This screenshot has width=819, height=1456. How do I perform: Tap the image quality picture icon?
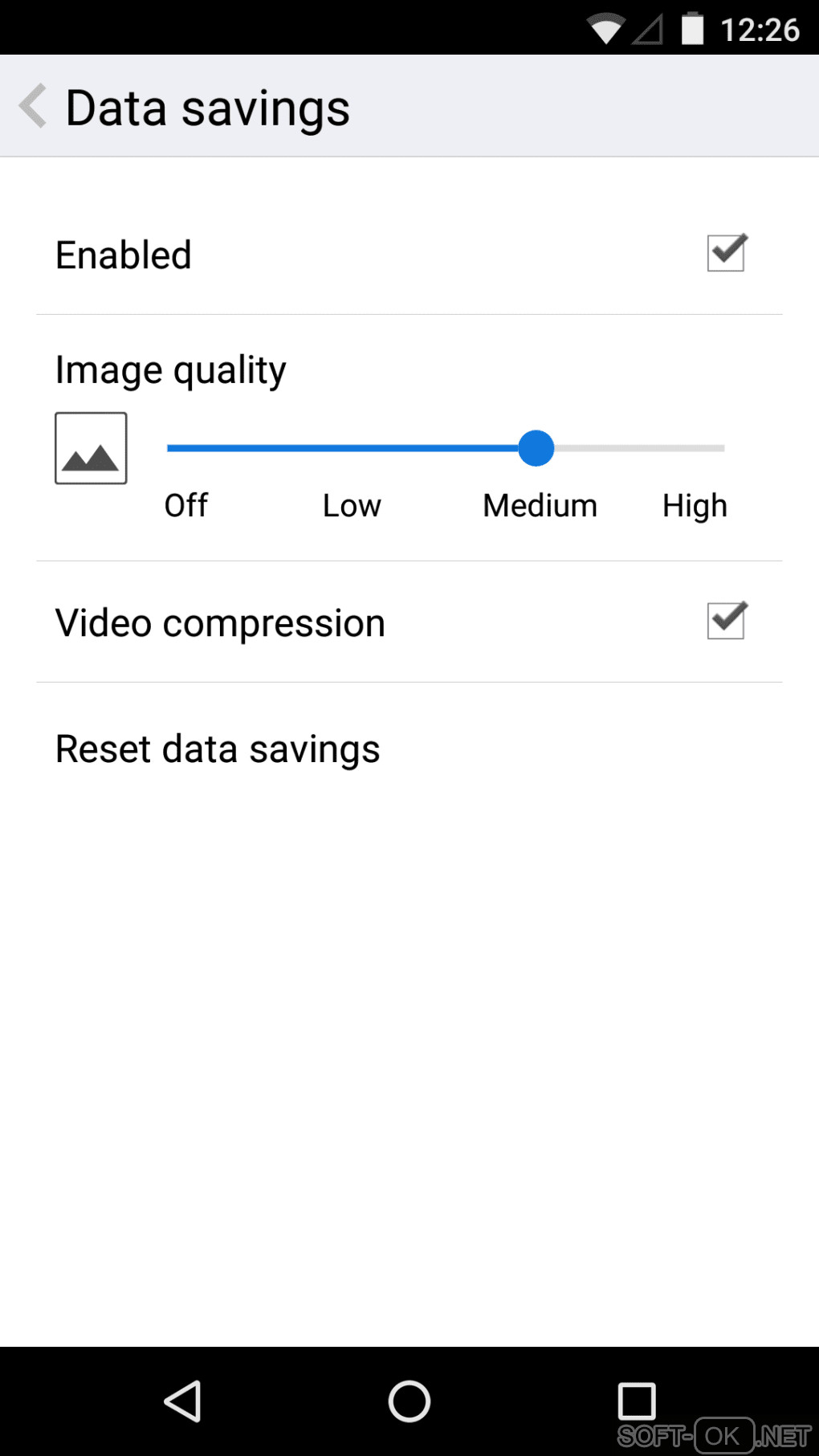click(91, 448)
